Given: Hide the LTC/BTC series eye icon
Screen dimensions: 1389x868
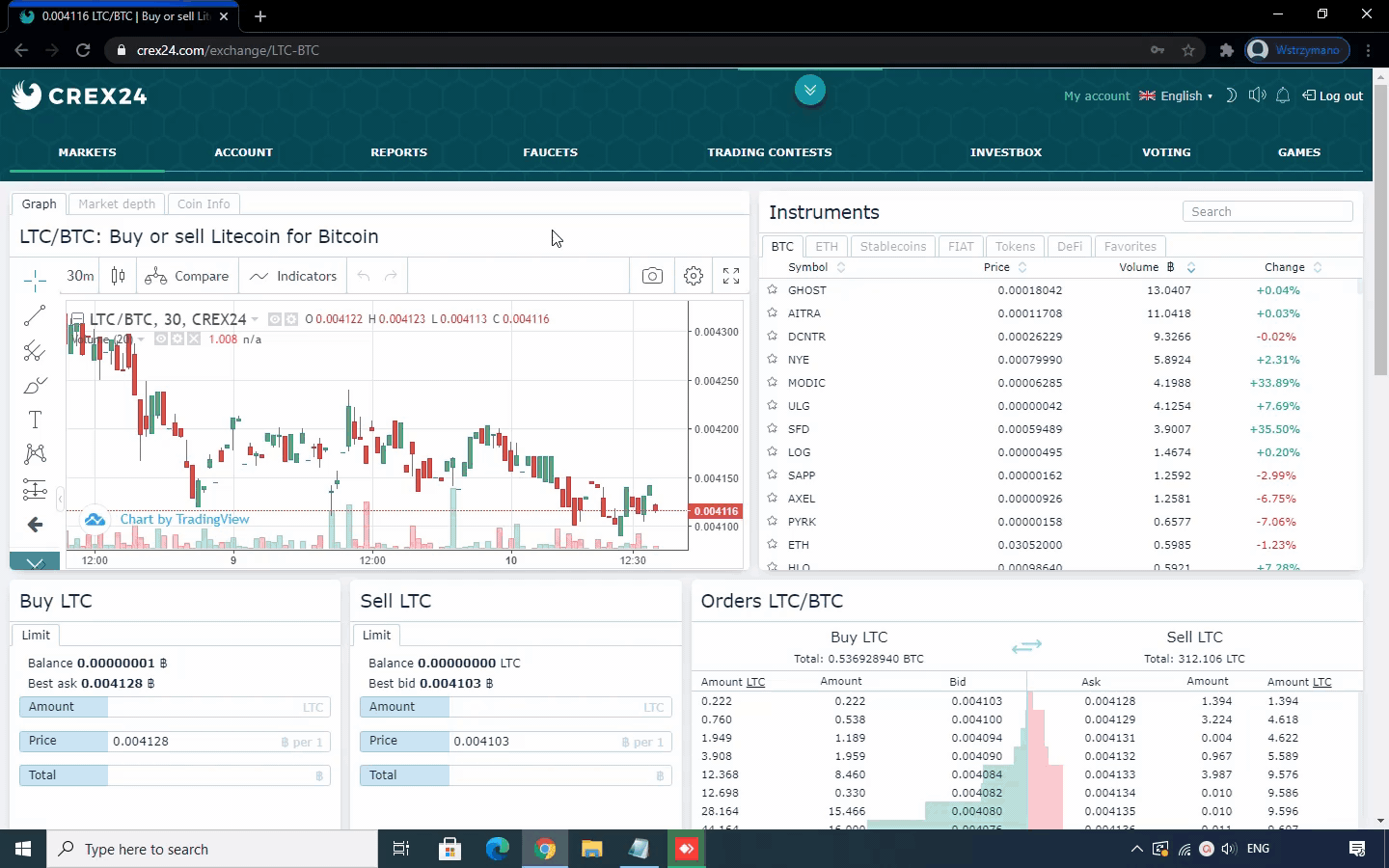Looking at the screenshot, I should pyautogui.click(x=275, y=319).
